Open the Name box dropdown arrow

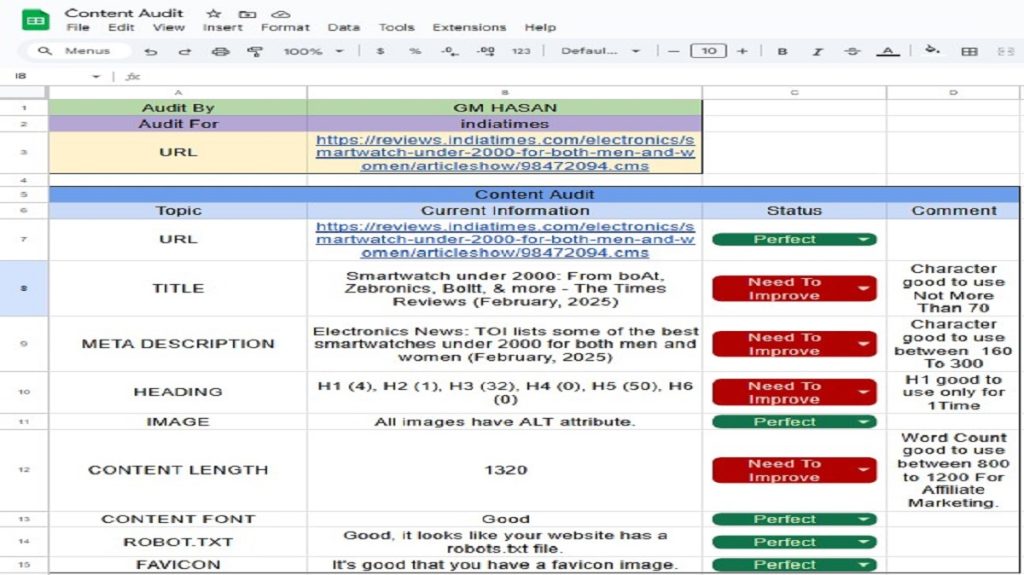tap(96, 76)
